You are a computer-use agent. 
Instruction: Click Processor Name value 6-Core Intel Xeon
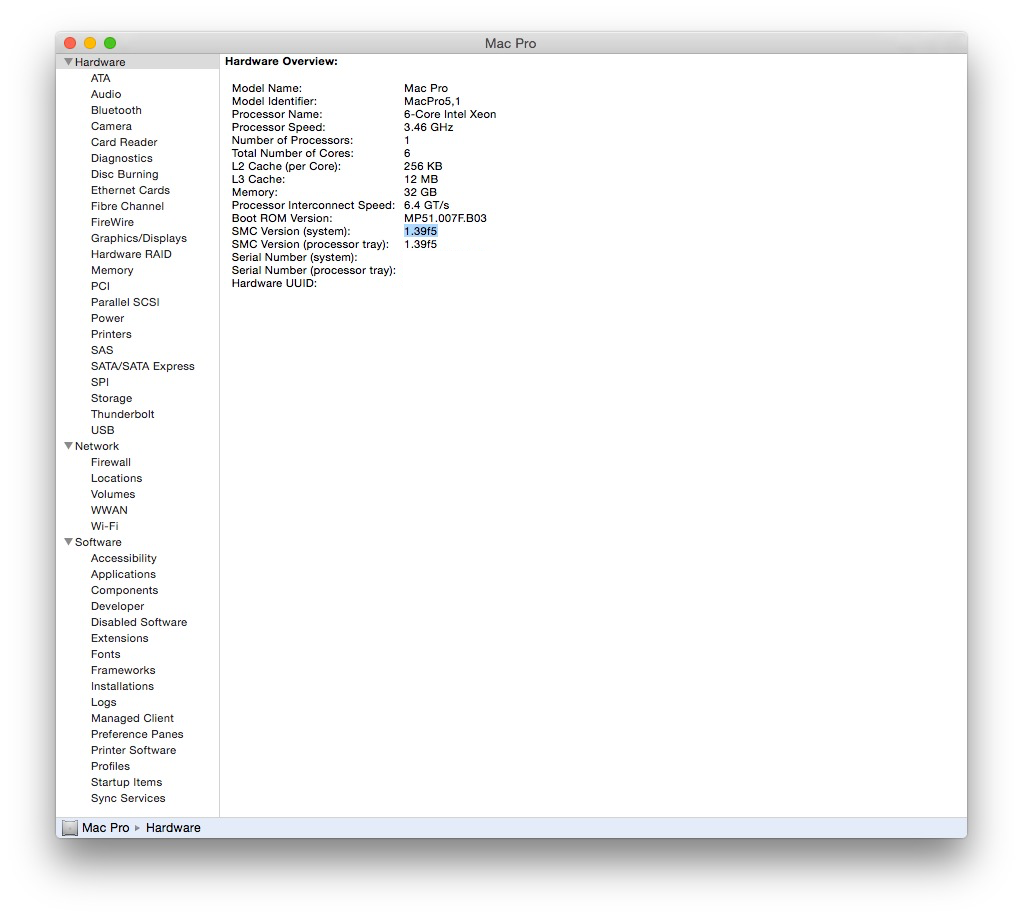450,114
